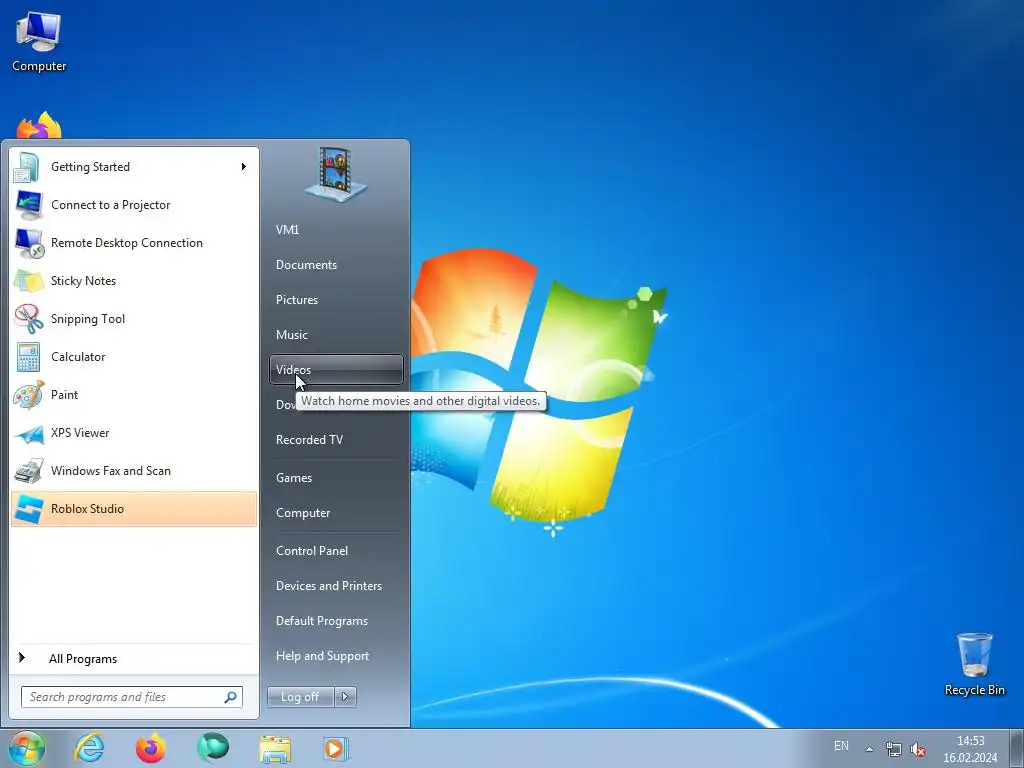Click the Start orb button
This screenshot has height=768, width=1024.
coord(27,748)
